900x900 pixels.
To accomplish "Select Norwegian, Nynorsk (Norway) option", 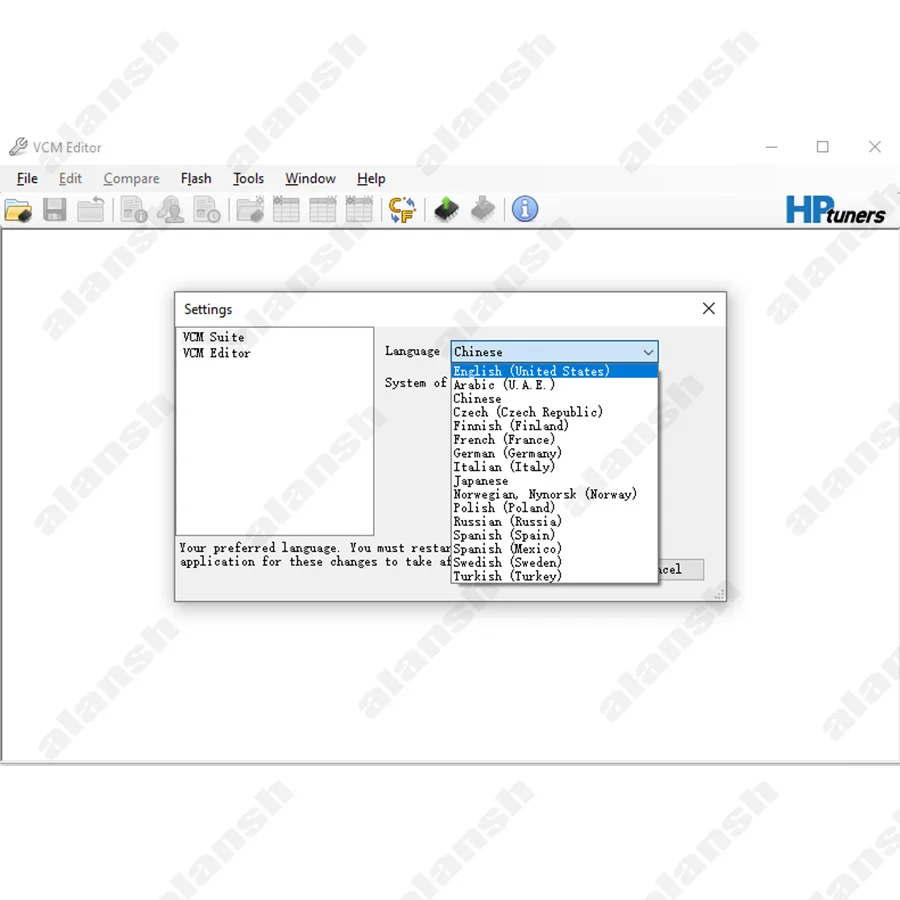I will (554, 494).
